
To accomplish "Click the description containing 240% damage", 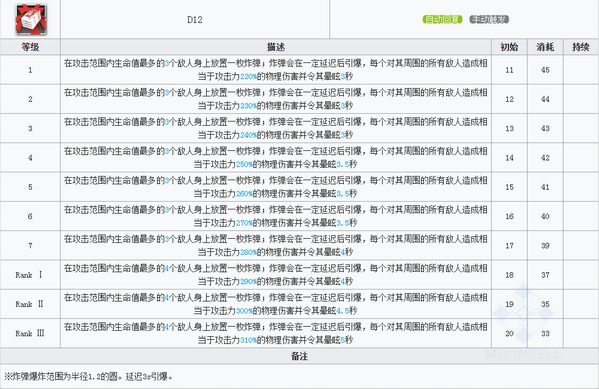I will point(275,128).
